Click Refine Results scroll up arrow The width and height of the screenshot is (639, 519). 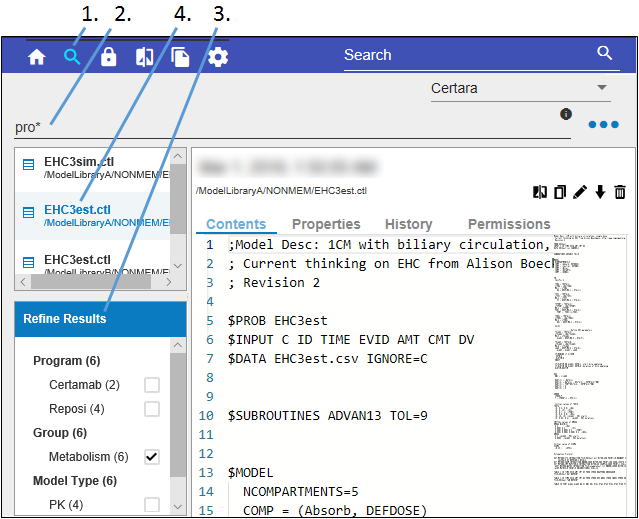[178, 345]
